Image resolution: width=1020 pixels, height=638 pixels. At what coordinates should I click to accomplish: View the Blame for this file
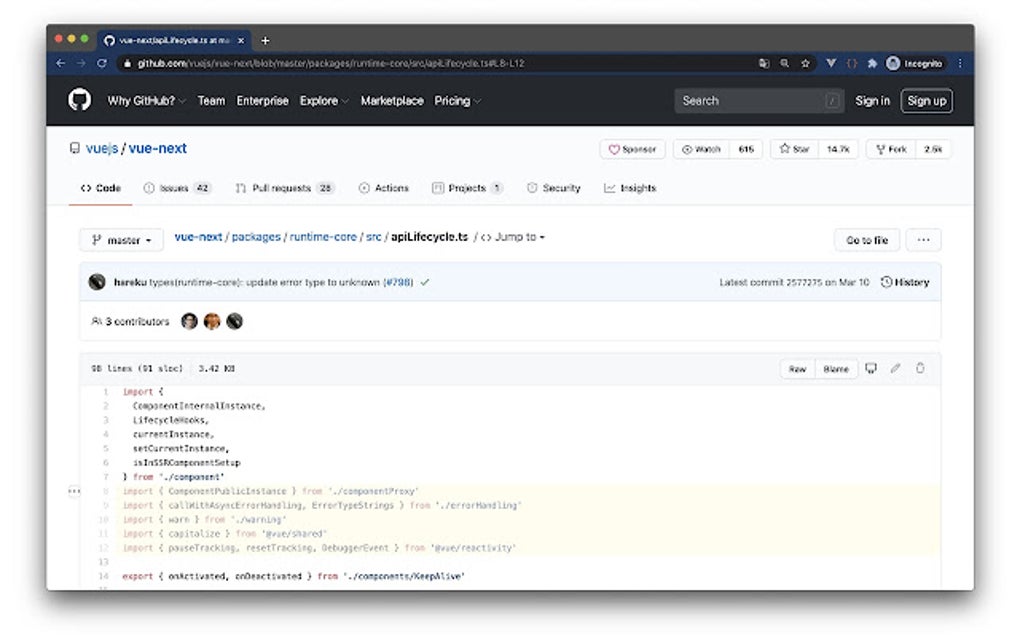coord(836,368)
